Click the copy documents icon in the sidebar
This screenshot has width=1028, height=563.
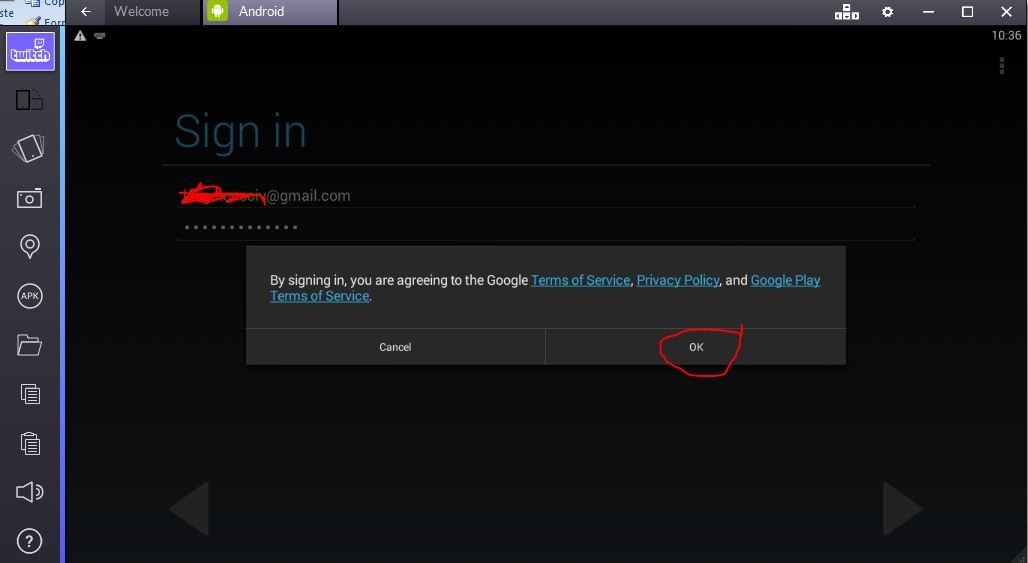point(30,394)
